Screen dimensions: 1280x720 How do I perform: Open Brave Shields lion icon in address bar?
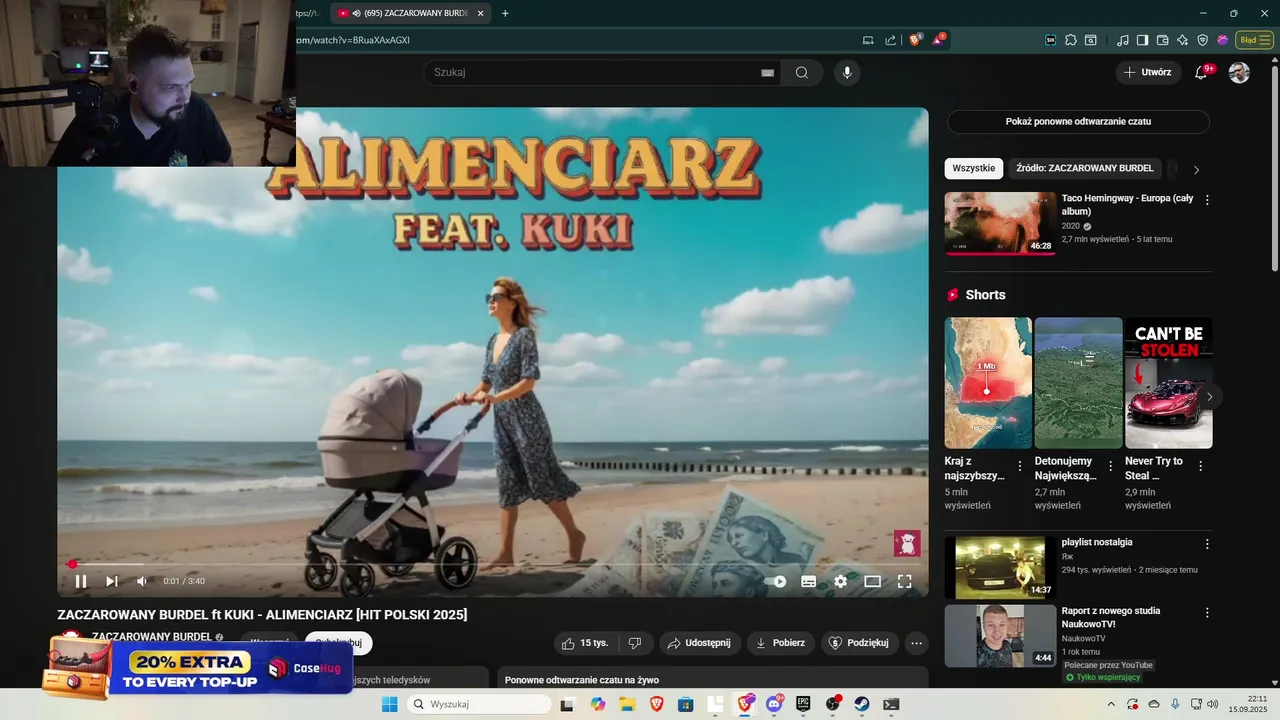point(914,40)
